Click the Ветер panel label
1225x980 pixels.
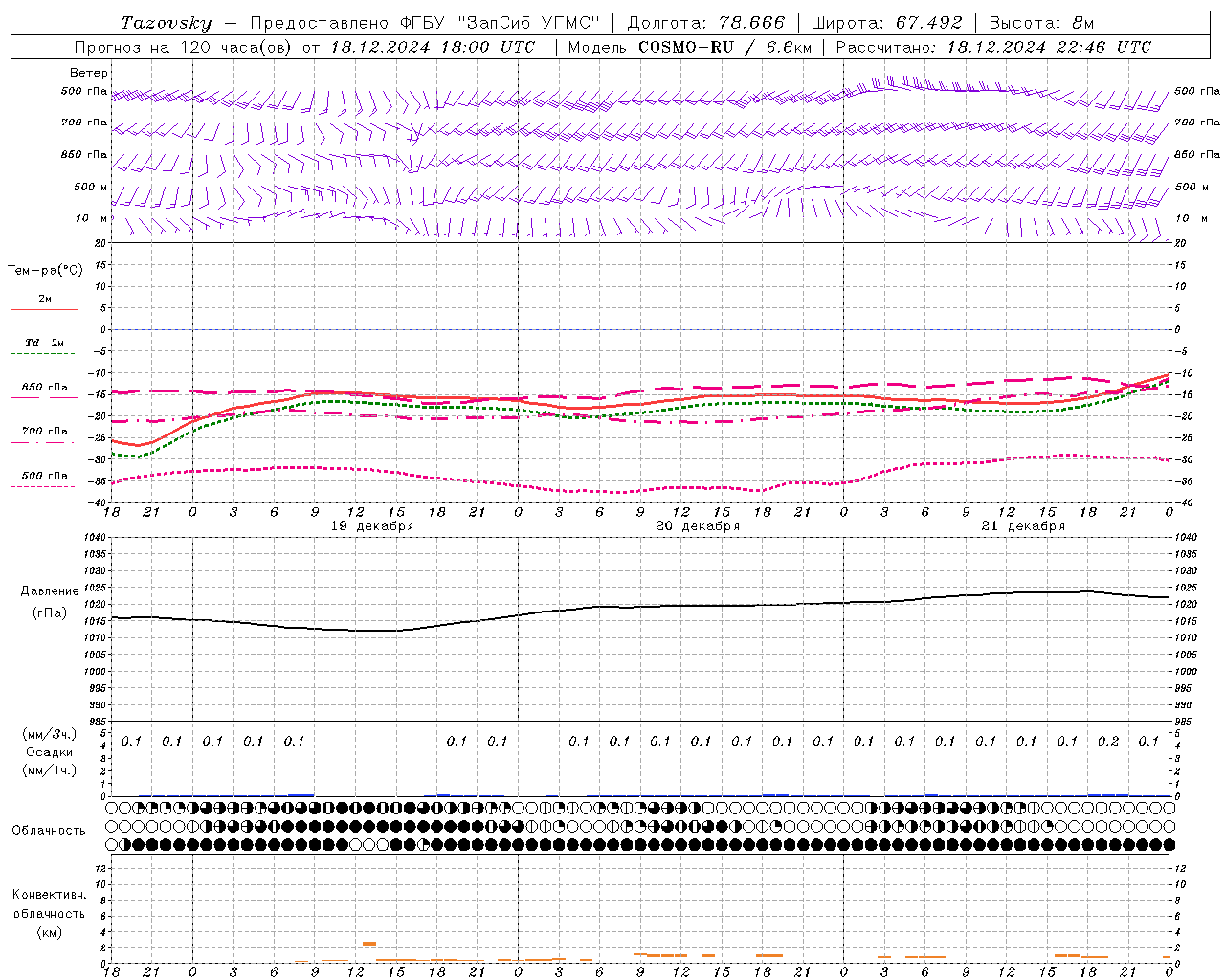pyautogui.click(x=89, y=73)
